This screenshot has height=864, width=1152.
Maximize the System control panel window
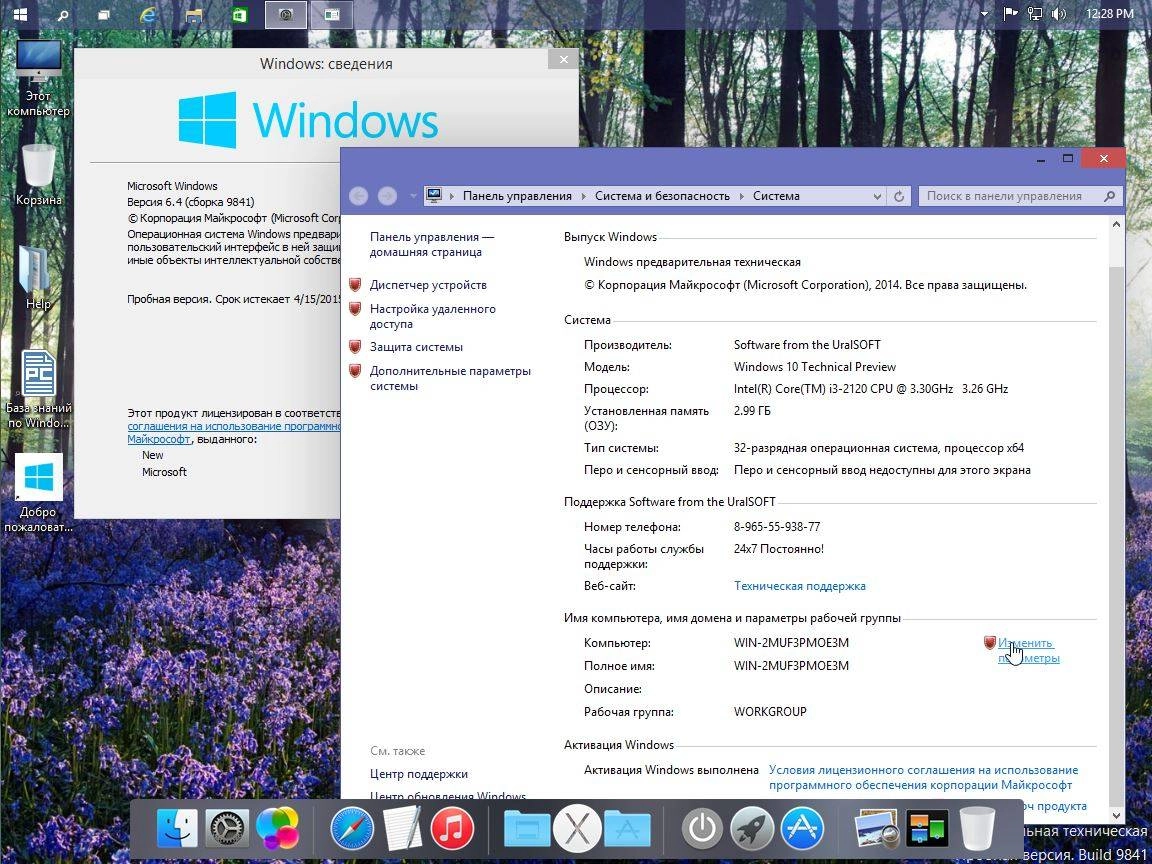click(1068, 158)
